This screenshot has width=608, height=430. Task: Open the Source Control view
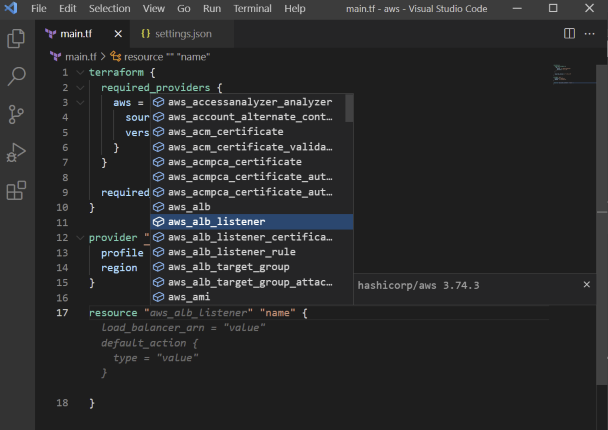16,114
